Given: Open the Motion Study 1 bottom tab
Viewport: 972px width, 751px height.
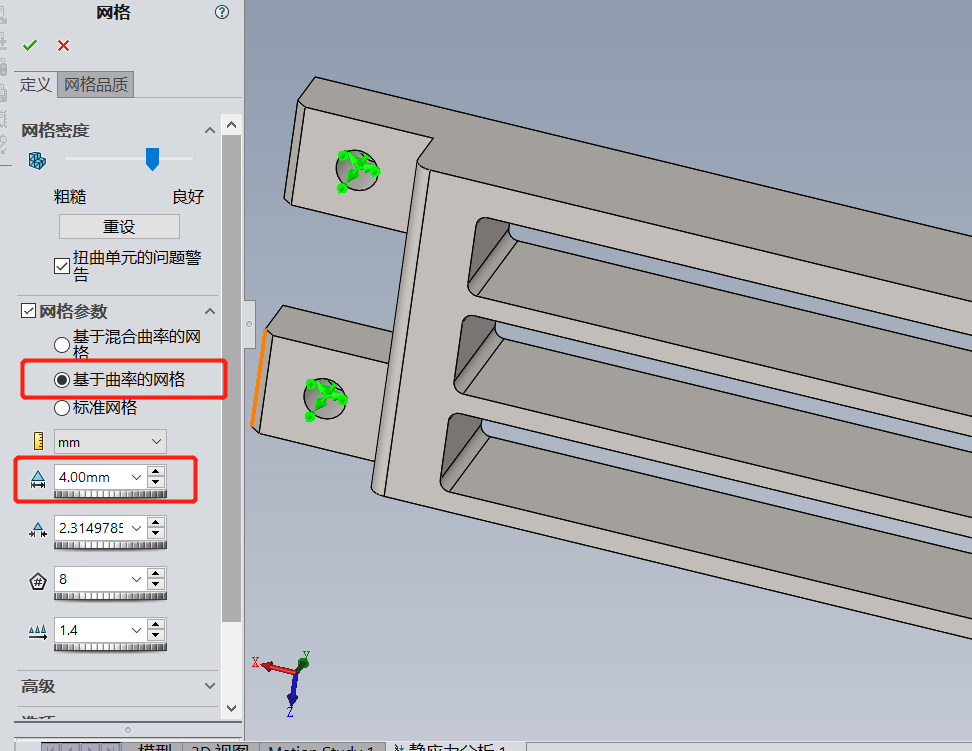Looking at the screenshot, I should click(322, 747).
